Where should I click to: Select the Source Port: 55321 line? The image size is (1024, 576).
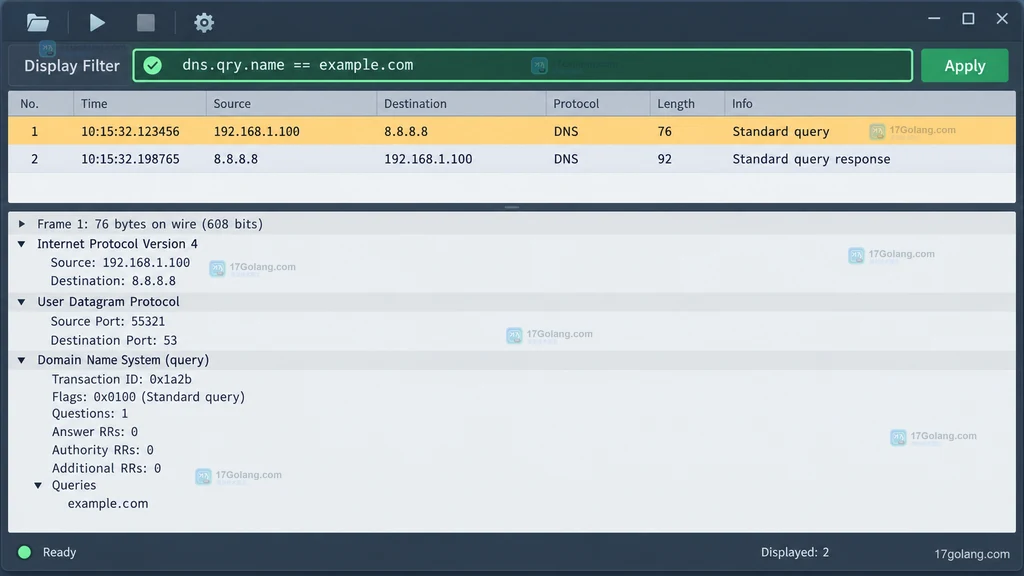coord(108,321)
